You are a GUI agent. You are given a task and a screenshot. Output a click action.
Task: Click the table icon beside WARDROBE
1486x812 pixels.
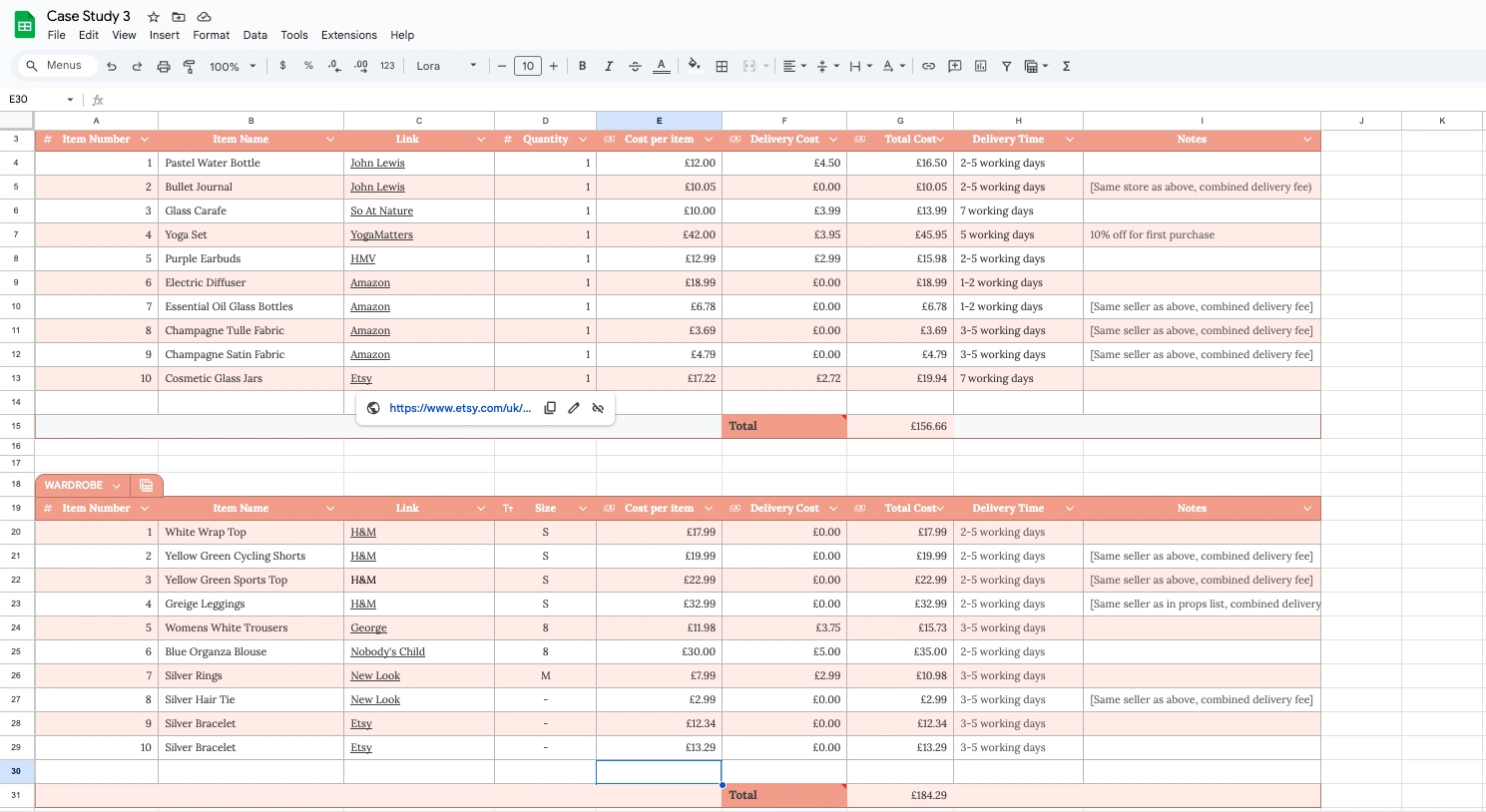(147, 486)
